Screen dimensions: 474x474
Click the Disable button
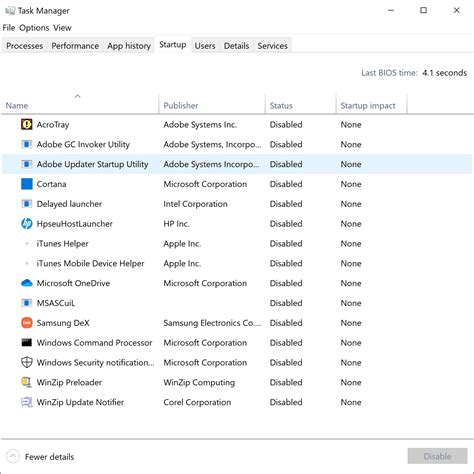[437, 456]
